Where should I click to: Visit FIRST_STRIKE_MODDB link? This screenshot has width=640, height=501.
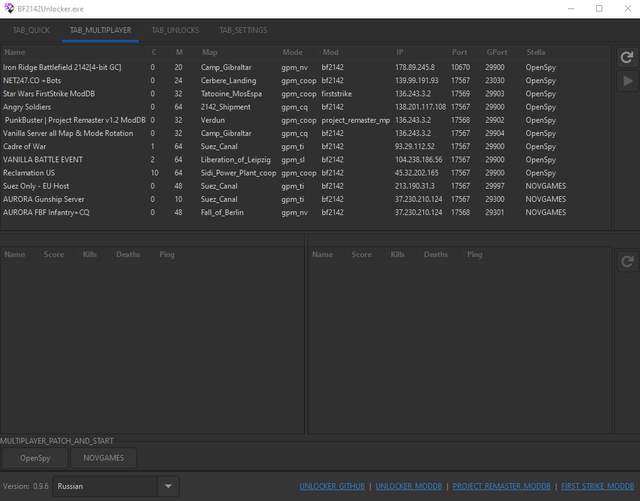tap(598, 486)
